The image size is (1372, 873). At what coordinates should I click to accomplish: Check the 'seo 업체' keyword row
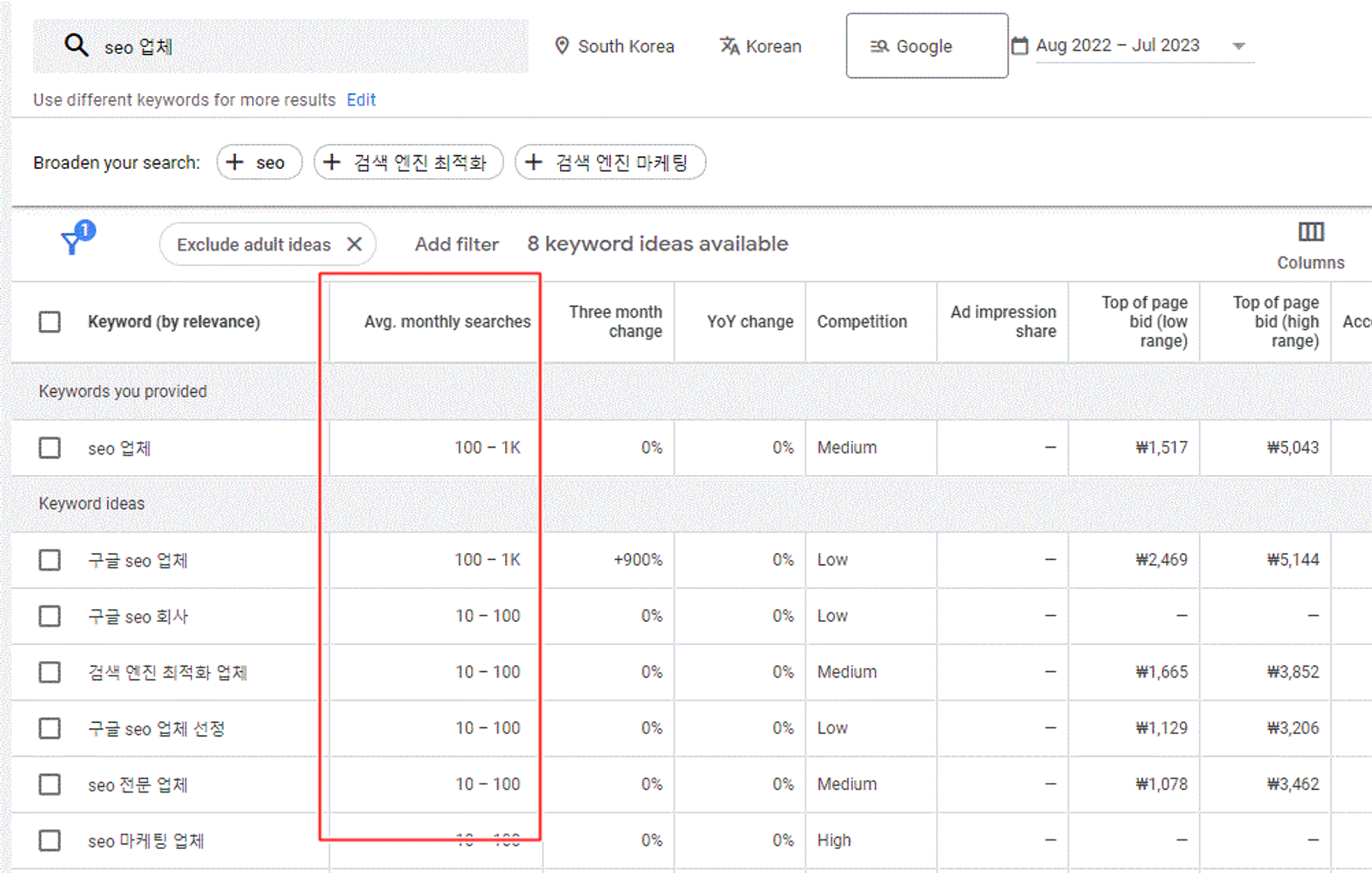[x=50, y=448]
